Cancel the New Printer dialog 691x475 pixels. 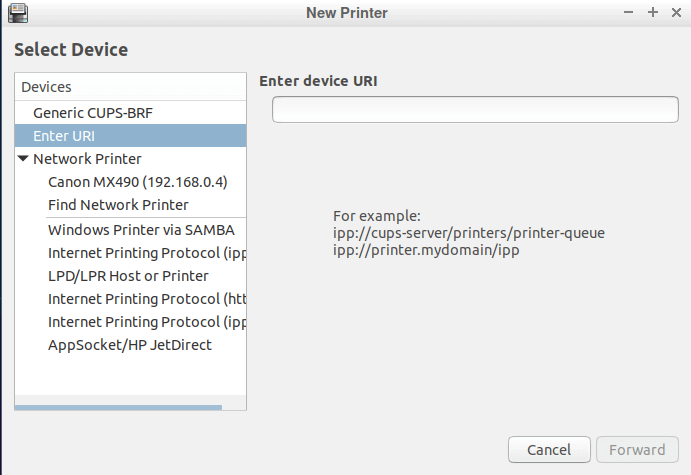(549, 449)
